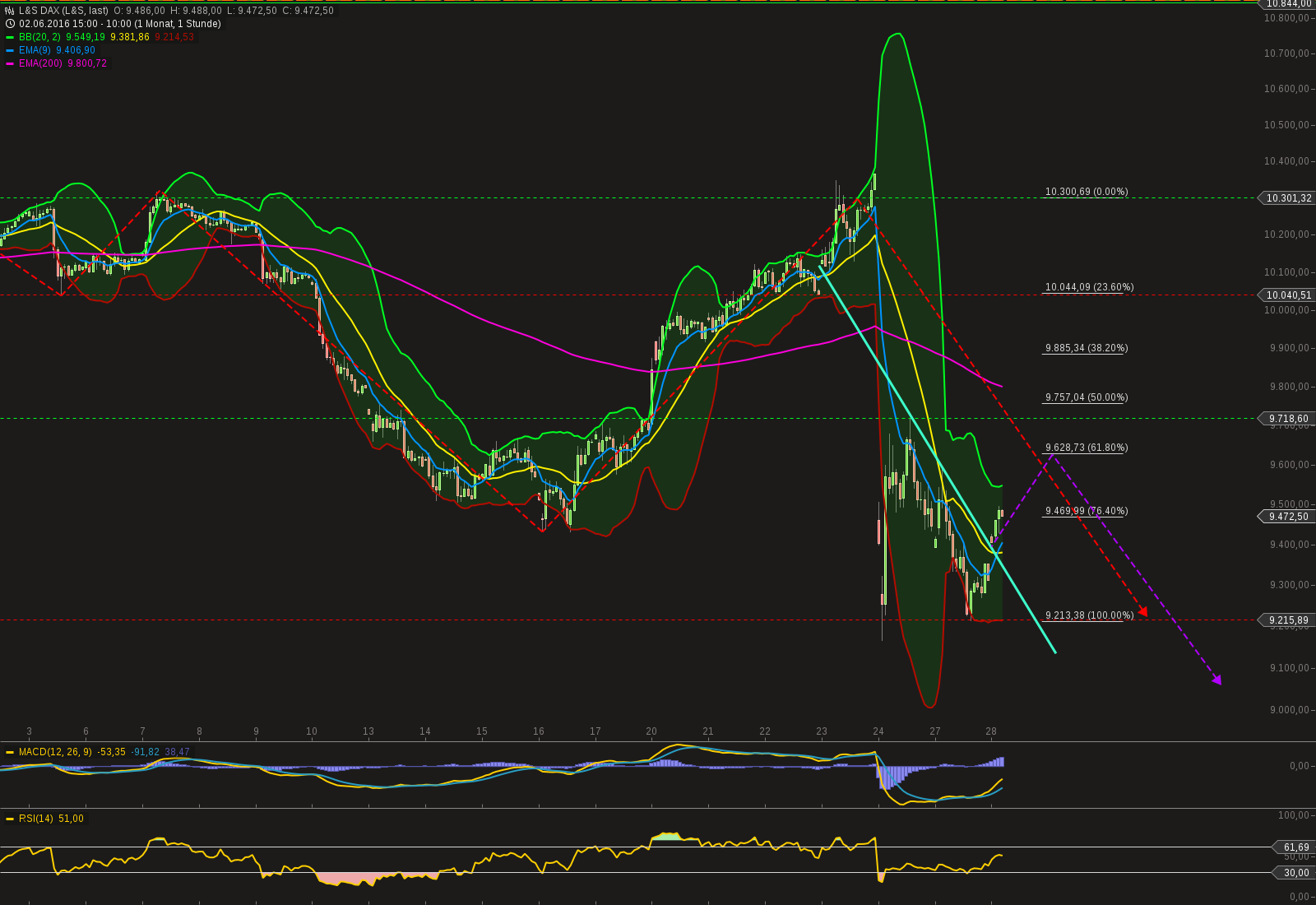Click day 16 on the time axis
1316x905 pixels.
539,731
